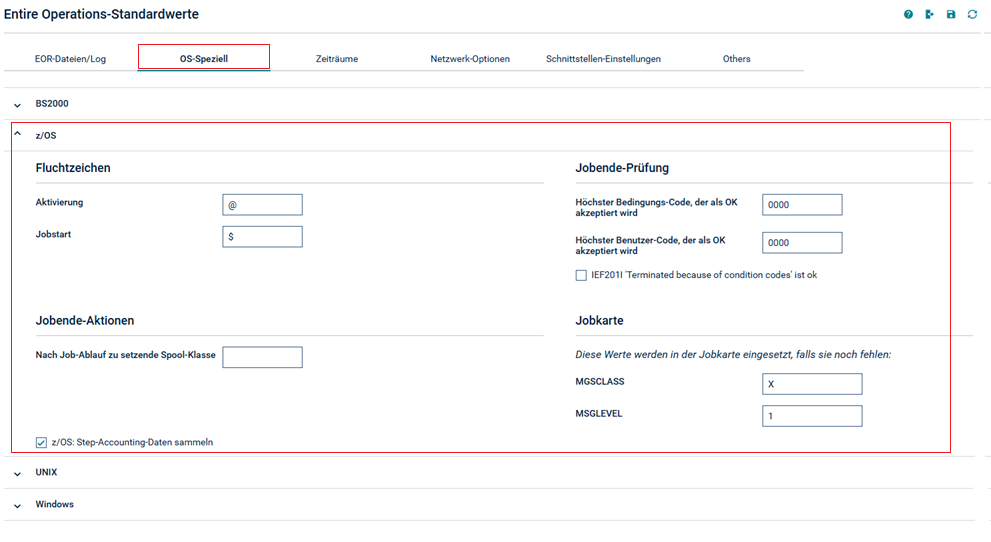
Task: Click the MGSCLASS input field
Action: click(812, 384)
